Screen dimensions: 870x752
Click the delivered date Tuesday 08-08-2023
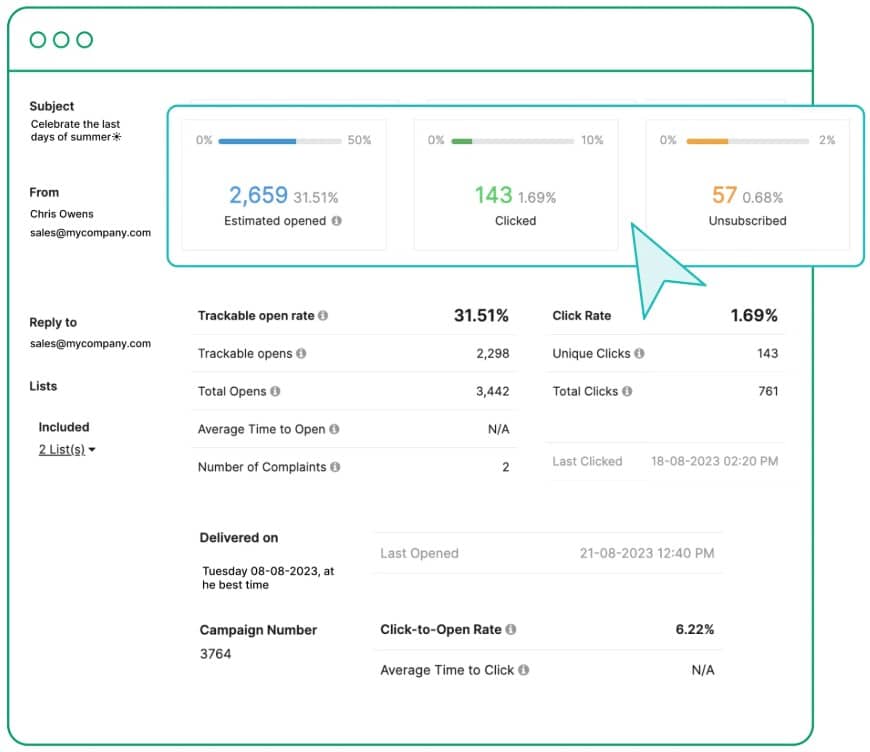(x=268, y=578)
